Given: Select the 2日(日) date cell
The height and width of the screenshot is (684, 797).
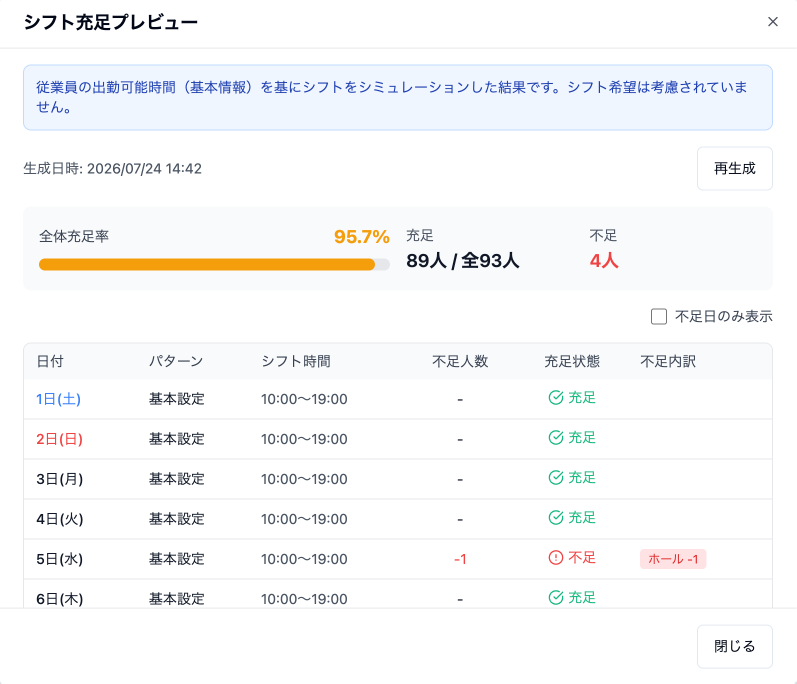Looking at the screenshot, I should (x=59, y=439).
